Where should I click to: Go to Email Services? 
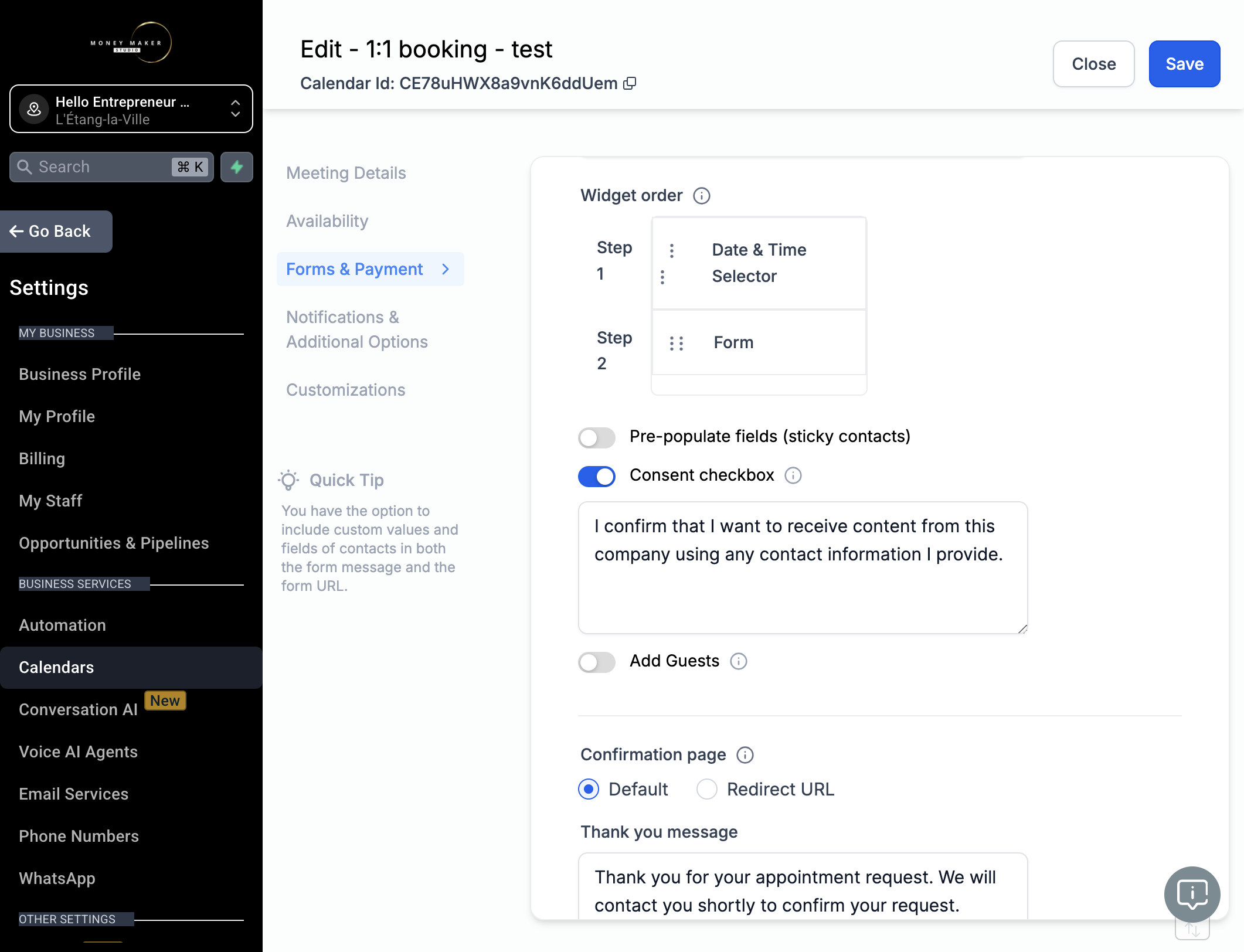pyautogui.click(x=73, y=794)
